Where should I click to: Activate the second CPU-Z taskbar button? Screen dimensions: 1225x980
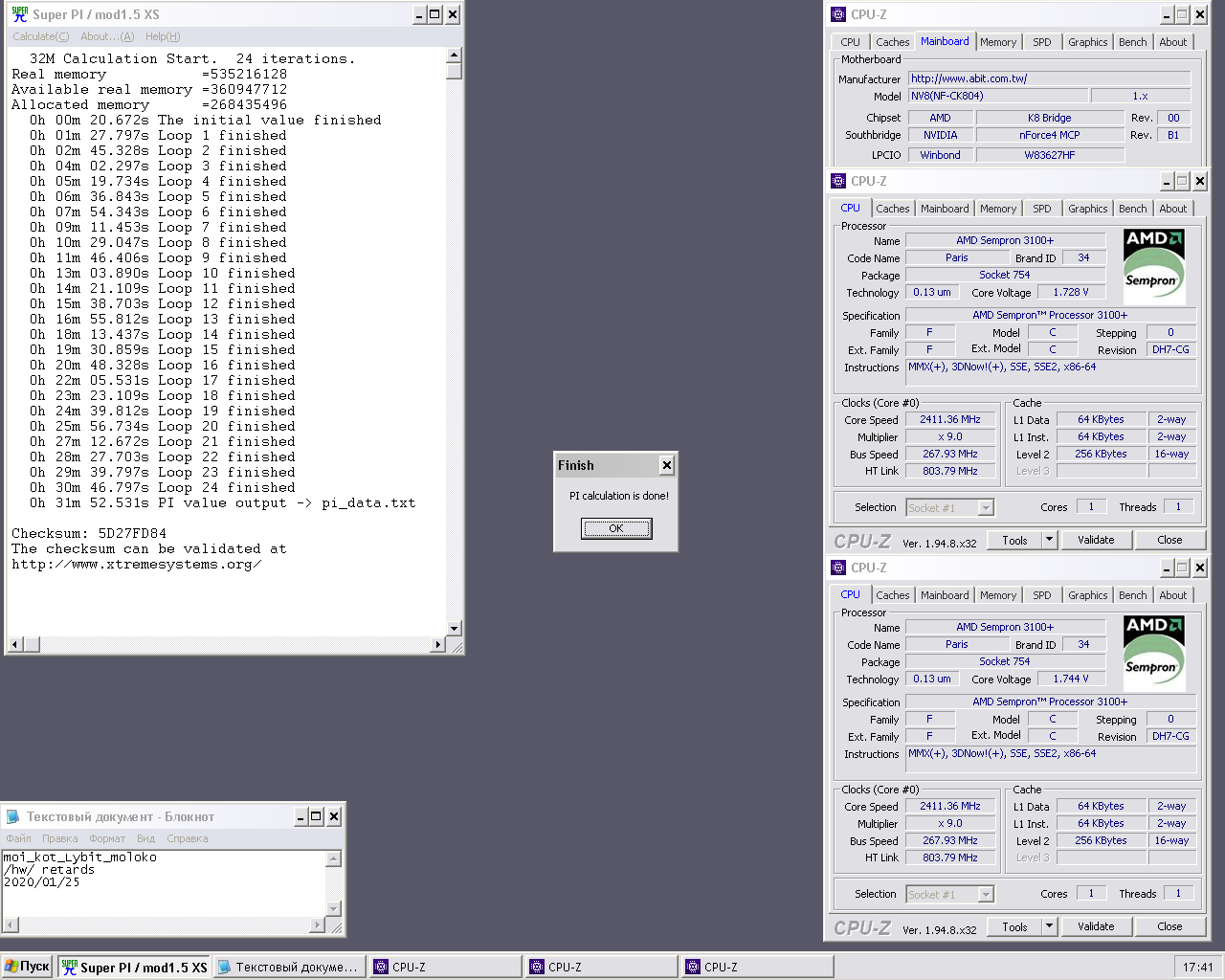(x=601, y=967)
